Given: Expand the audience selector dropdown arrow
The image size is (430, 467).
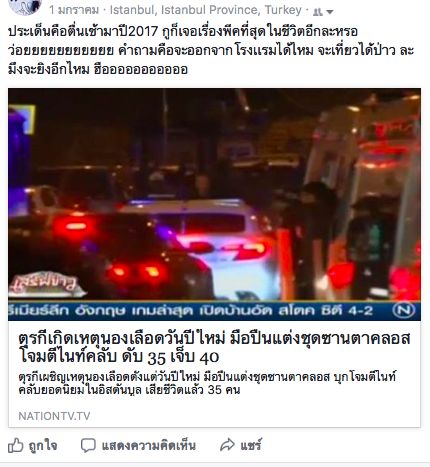Looking at the screenshot, I should tap(330, 12).
